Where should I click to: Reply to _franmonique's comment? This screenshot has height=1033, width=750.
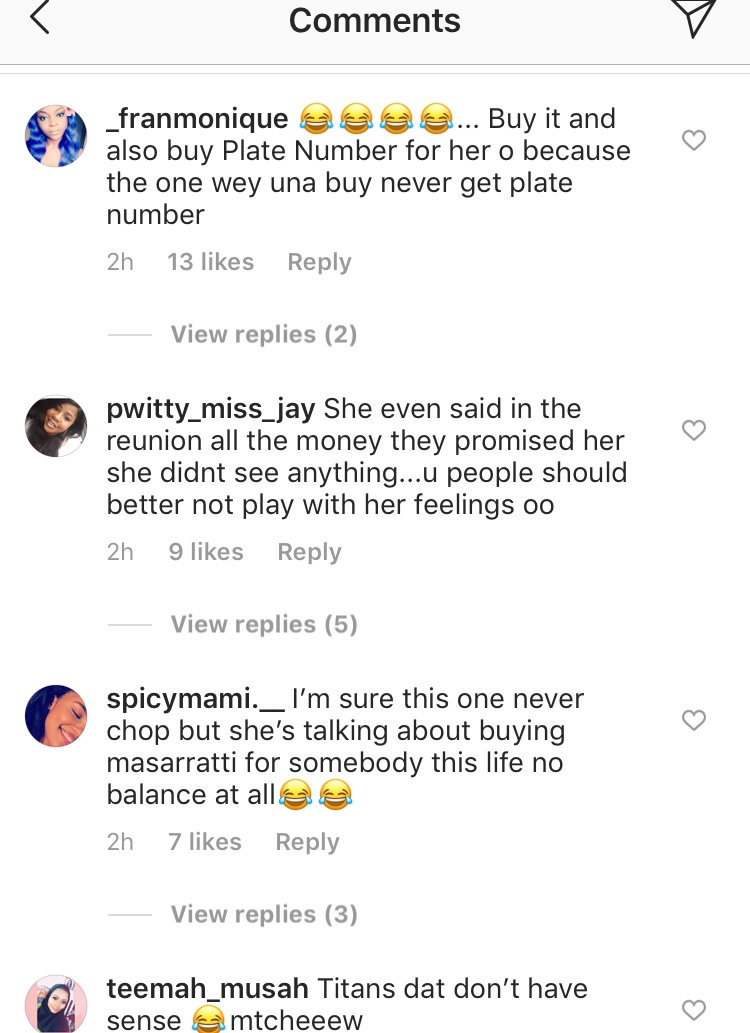pyautogui.click(x=319, y=262)
